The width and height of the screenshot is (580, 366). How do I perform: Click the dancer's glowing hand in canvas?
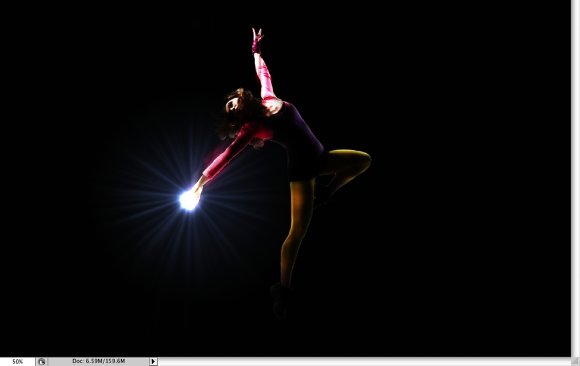189,200
